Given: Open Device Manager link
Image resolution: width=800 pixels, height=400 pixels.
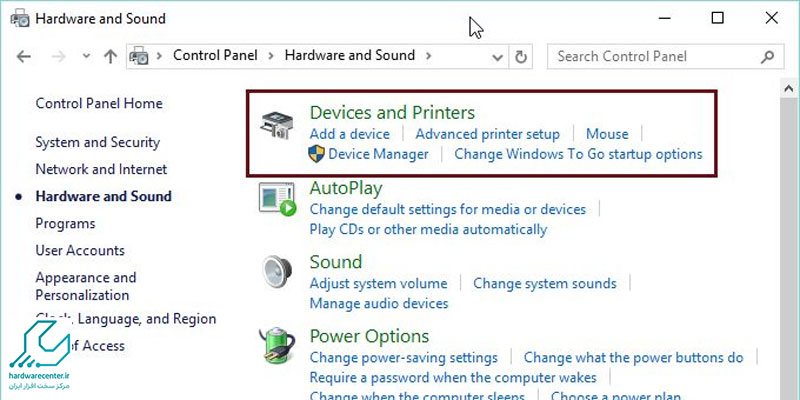Looking at the screenshot, I should click(379, 154).
